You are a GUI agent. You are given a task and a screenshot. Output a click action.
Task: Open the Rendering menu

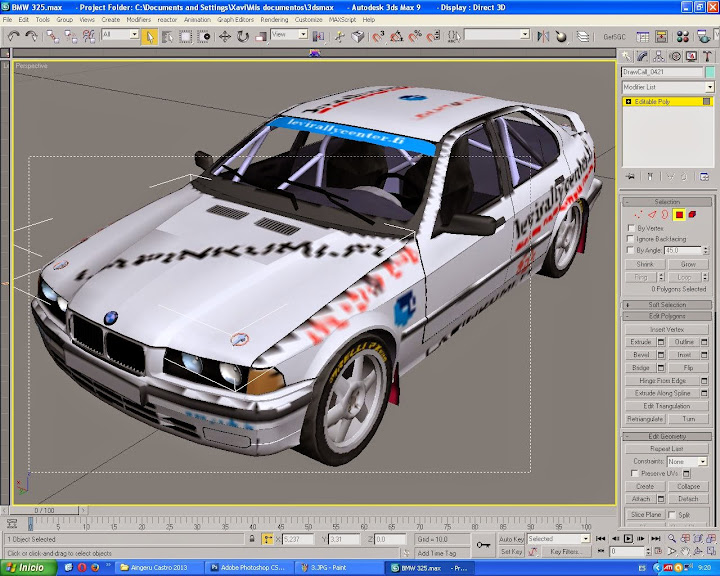(x=274, y=20)
